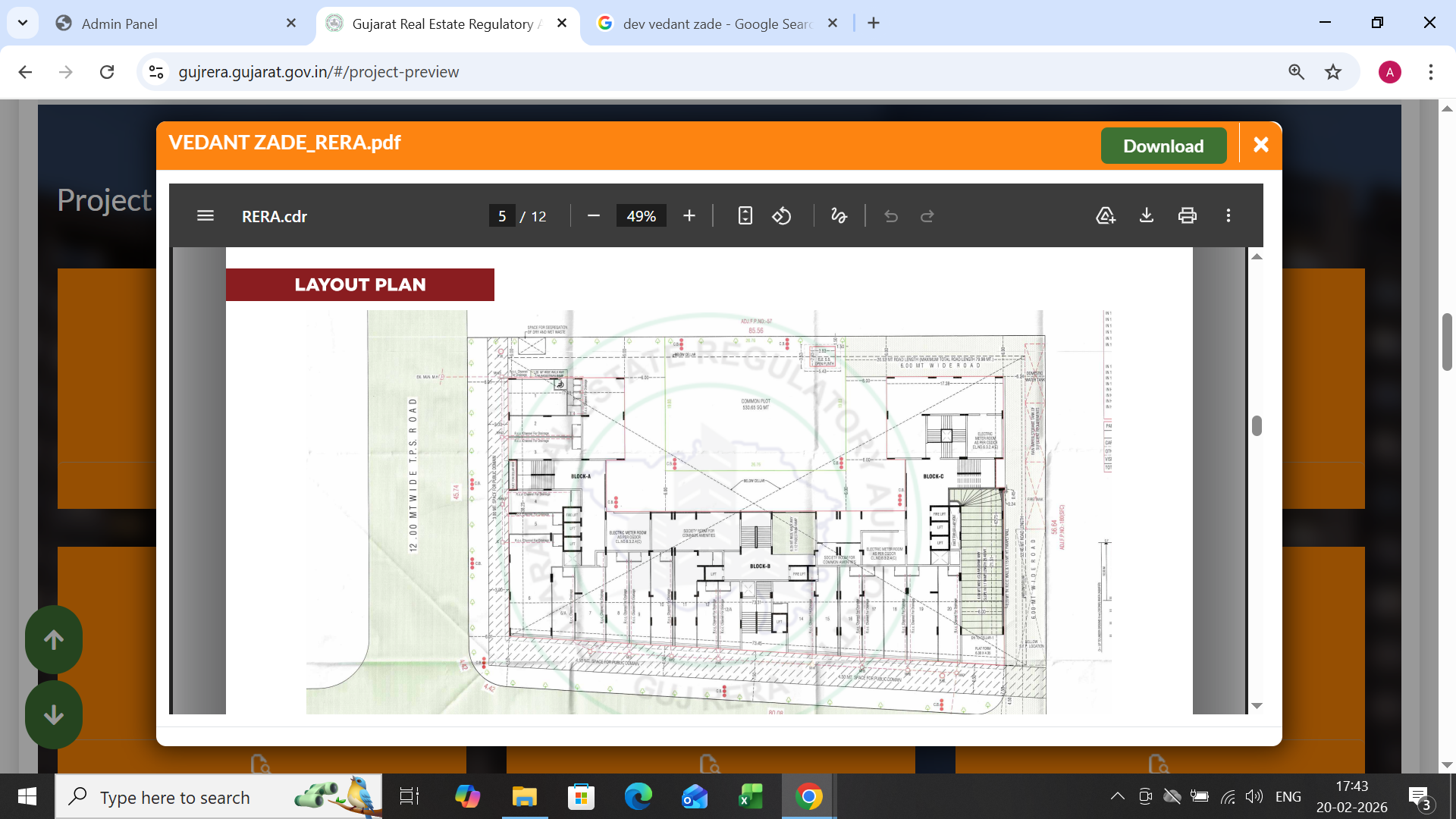
Task: Click the fit to page icon
Action: pyautogui.click(x=745, y=216)
